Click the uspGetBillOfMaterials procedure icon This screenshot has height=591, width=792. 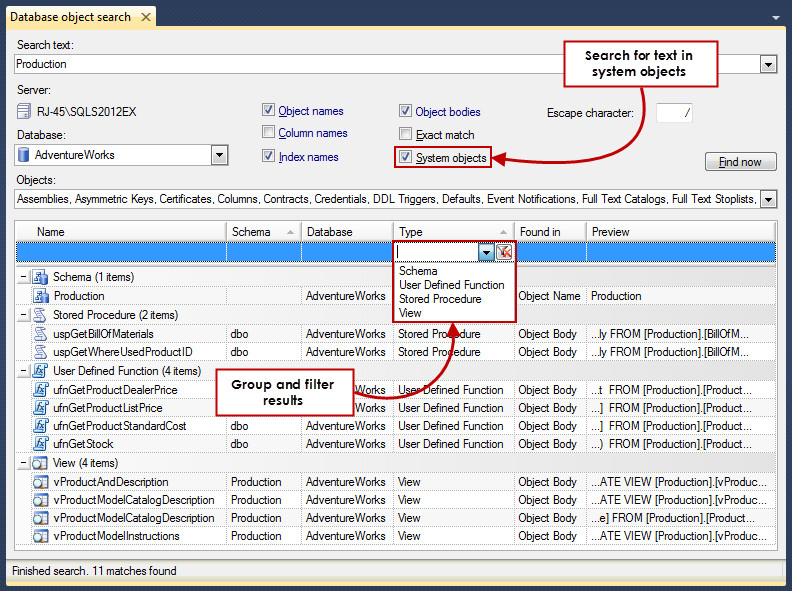pos(40,334)
